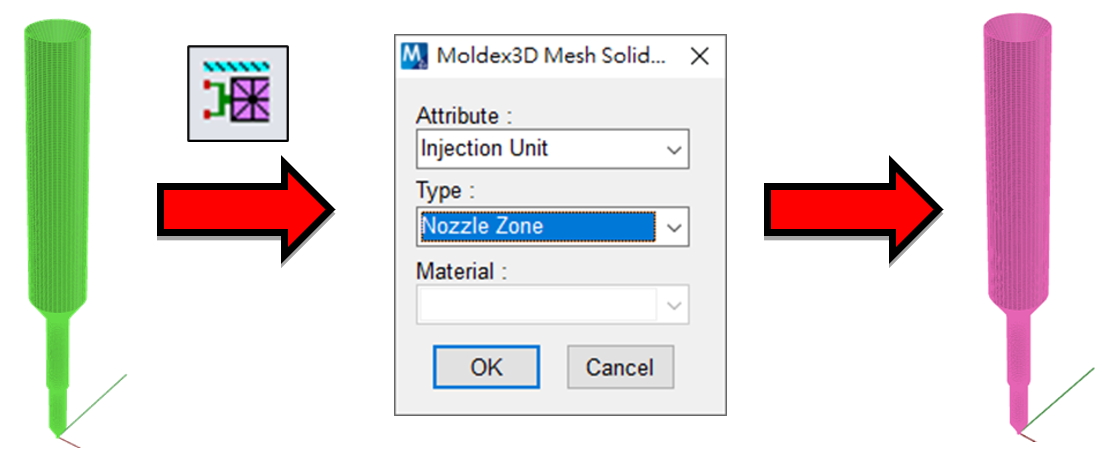The height and width of the screenshot is (473, 1102).
Task: Select the green nozzle mesh cylinder body
Action: 58,169
